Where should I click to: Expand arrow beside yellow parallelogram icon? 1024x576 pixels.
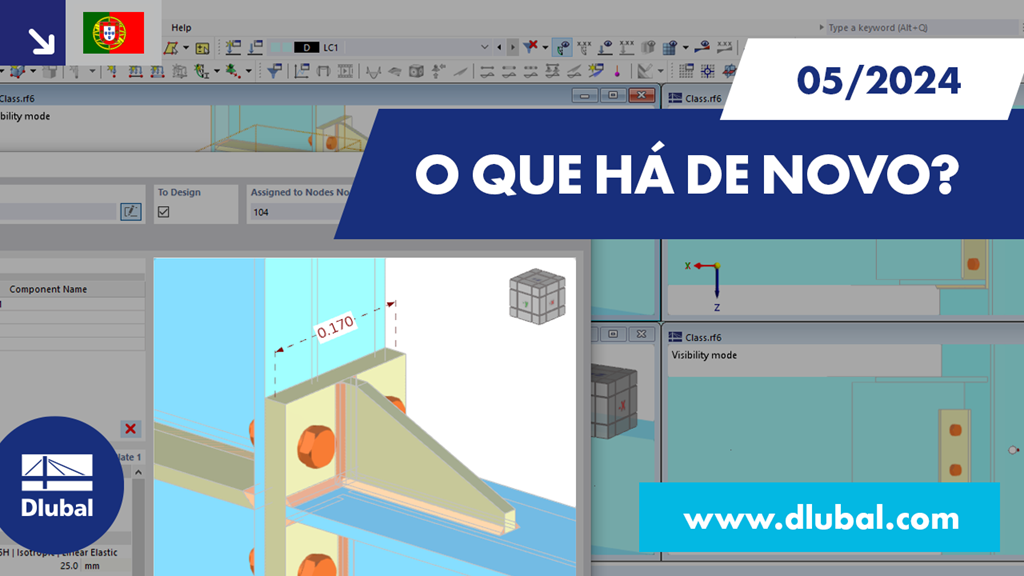pyautogui.click(x=186, y=48)
